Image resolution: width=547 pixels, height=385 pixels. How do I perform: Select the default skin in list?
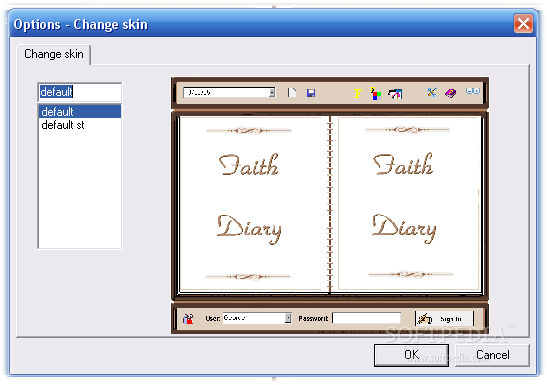80,112
